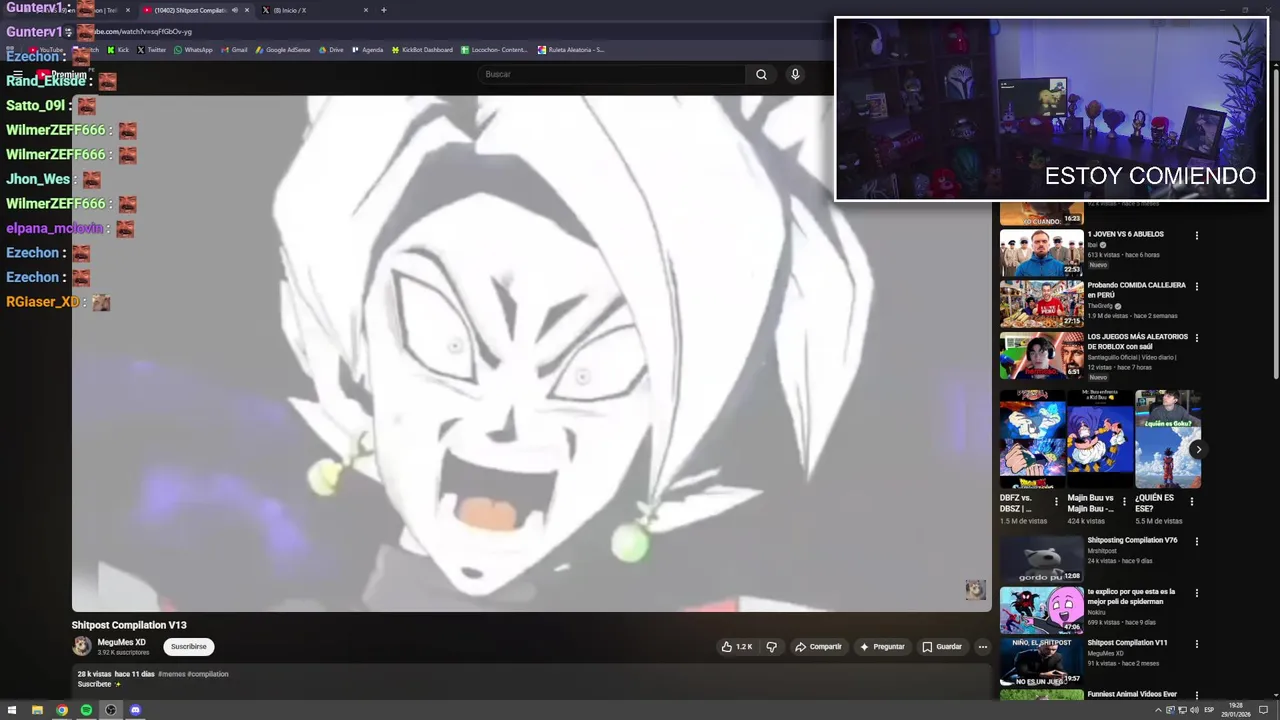Image resolution: width=1280 pixels, height=720 pixels.
Task: Open KickBot Dashboard bookmark
Action: pyautogui.click(x=422, y=49)
